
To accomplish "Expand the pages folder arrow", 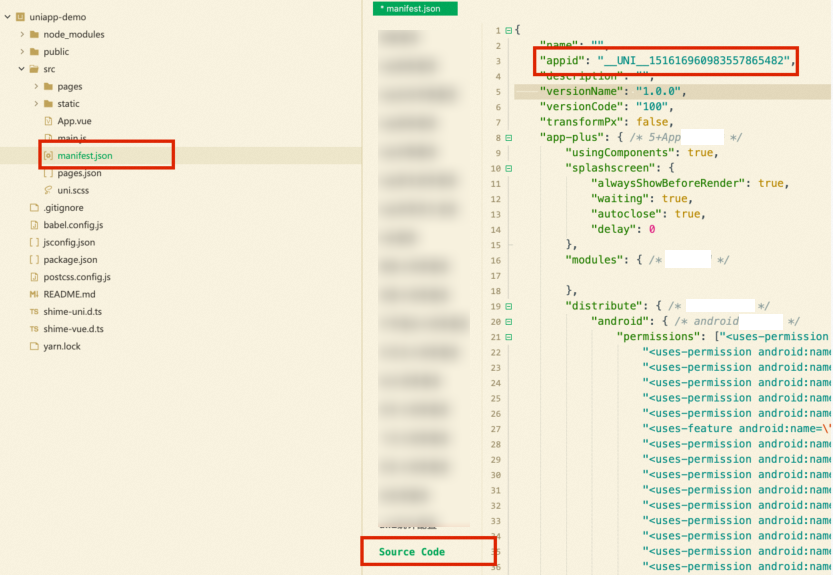I will [36, 86].
